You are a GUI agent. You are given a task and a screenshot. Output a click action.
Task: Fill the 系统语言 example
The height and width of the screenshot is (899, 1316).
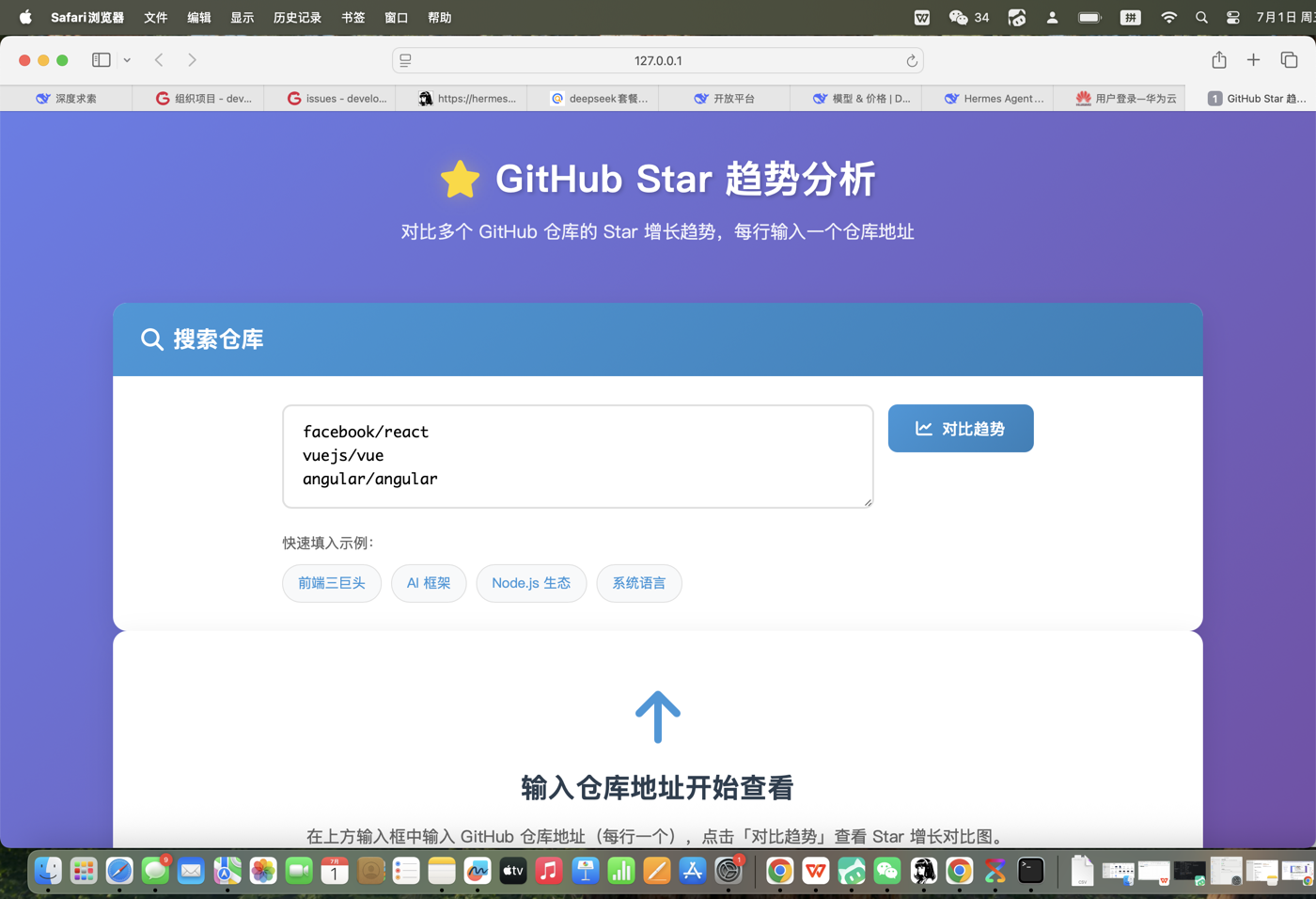639,583
